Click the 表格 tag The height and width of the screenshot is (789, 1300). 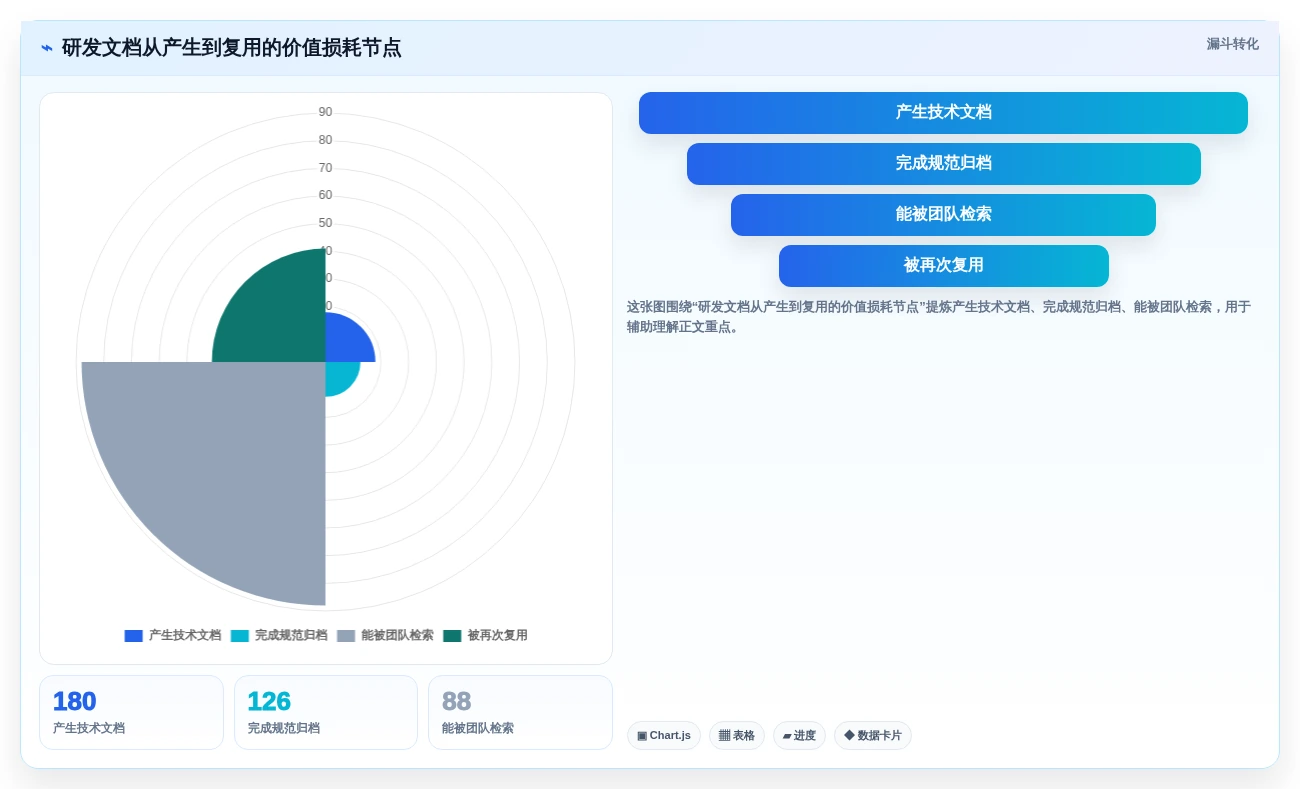pos(737,736)
